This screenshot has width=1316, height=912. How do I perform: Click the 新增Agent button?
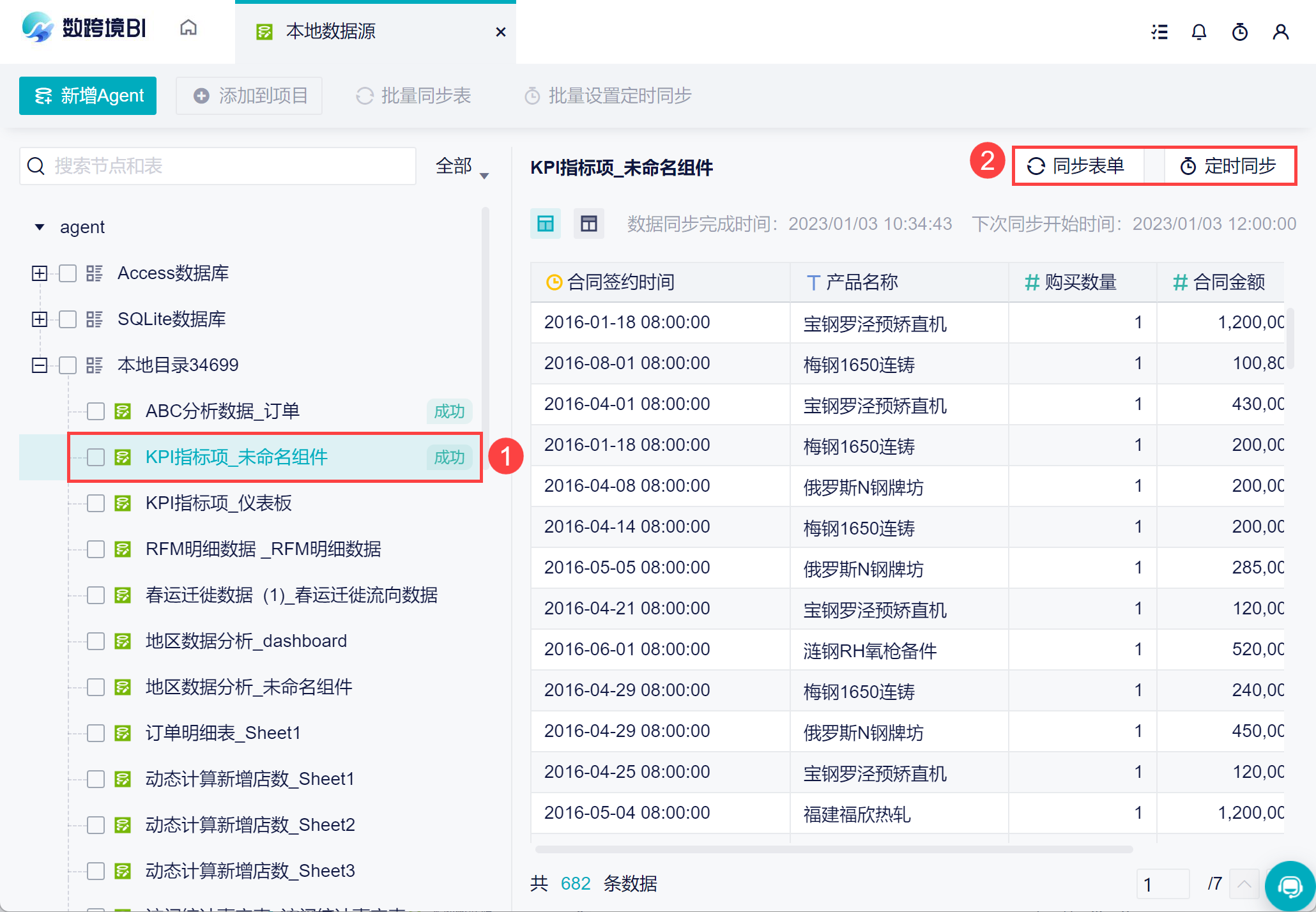pyautogui.click(x=88, y=96)
